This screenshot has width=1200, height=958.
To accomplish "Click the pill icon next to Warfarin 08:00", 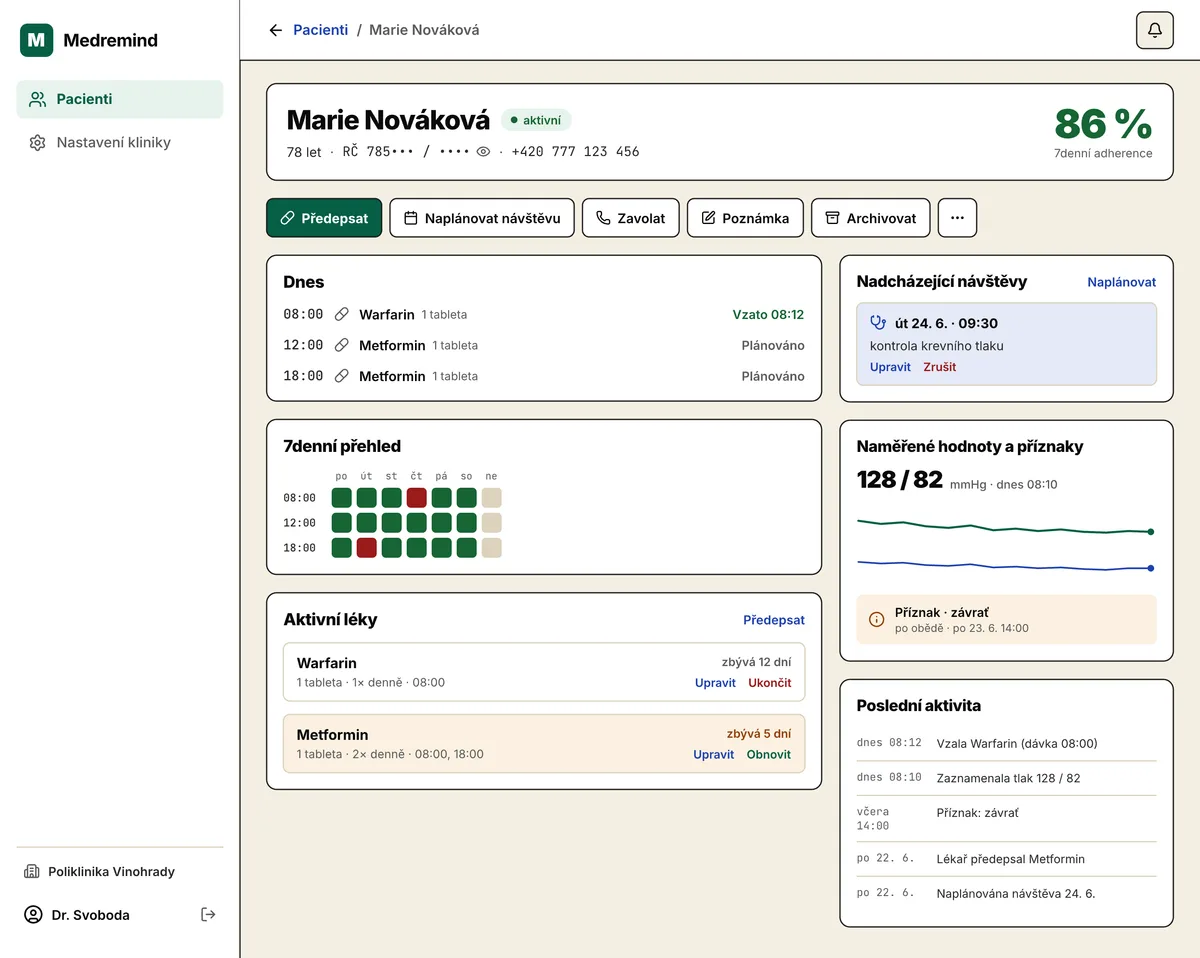I will [x=342, y=314].
